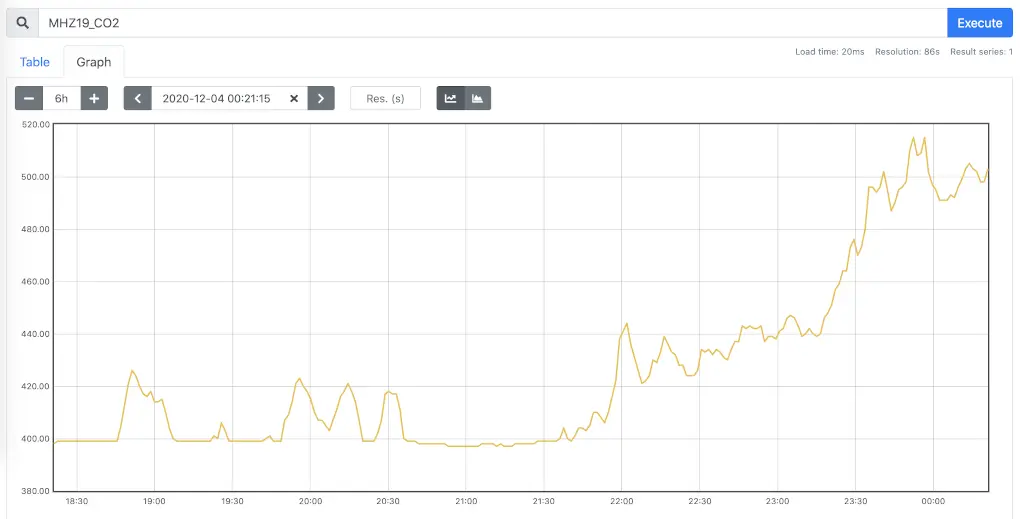1020x519 pixels.
Task: Click the first CO2 spike before 19:00
Action: pyautogui.click(x=131, y=371)
